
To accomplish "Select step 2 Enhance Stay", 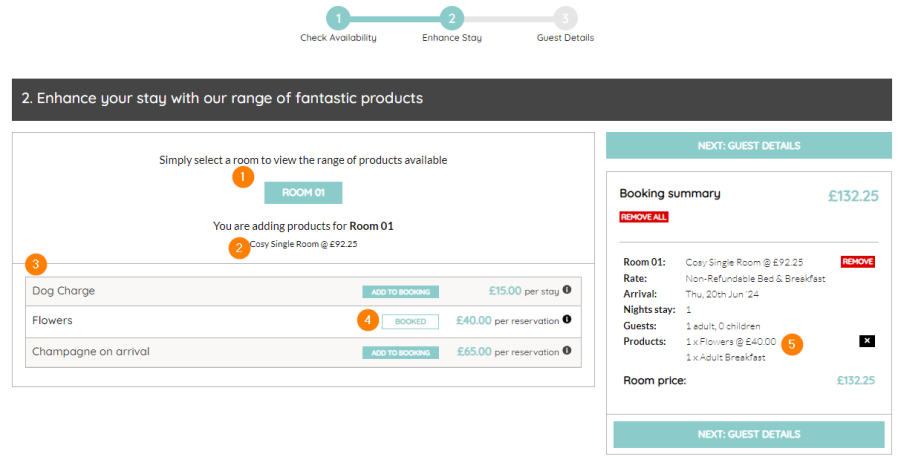I will tap(452, 18).
